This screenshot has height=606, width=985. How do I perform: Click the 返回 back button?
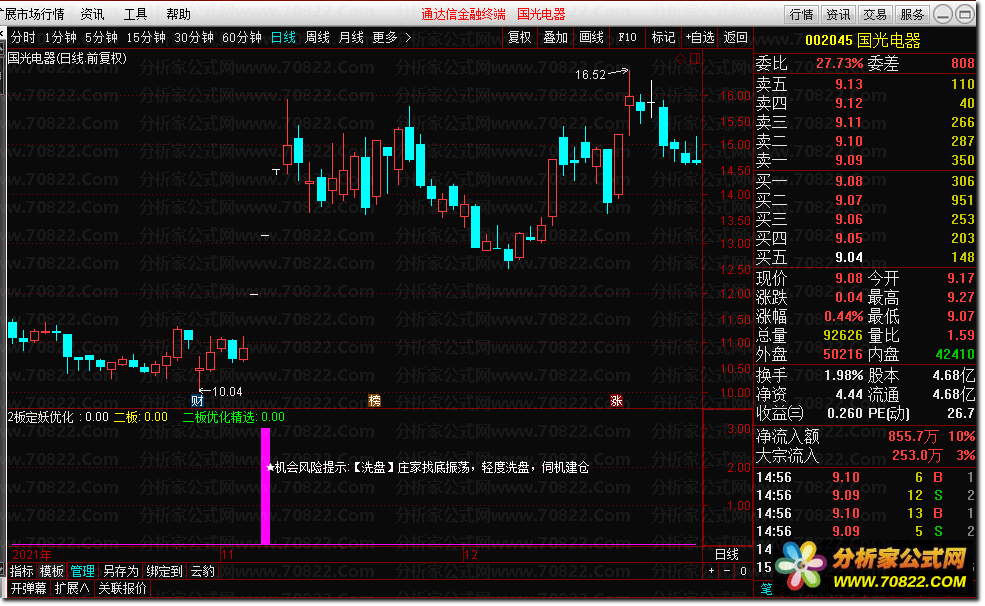pos(735,38)
